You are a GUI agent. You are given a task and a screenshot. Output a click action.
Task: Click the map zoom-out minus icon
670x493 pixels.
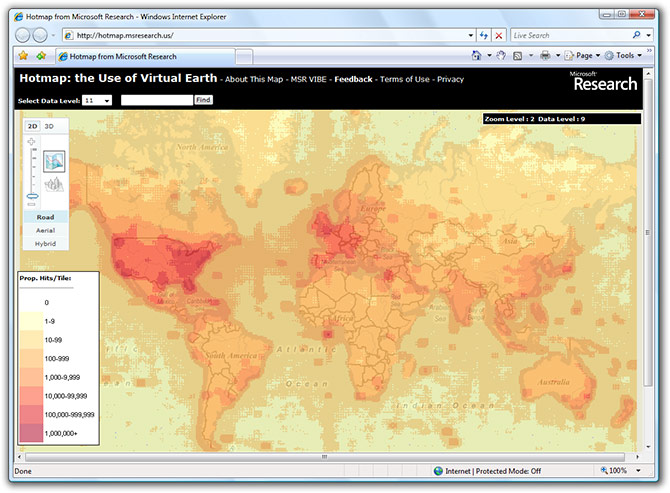tap(32, 205)
